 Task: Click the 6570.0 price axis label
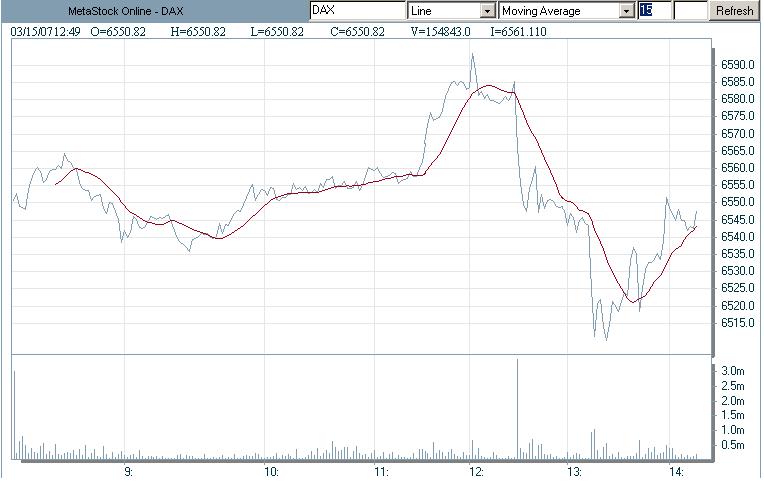coord(738,134)
